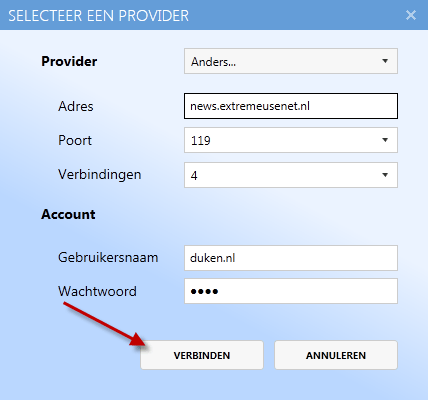The image size is (428, 400).
Task: Click the Annuleren button
Action: point(336,355)
